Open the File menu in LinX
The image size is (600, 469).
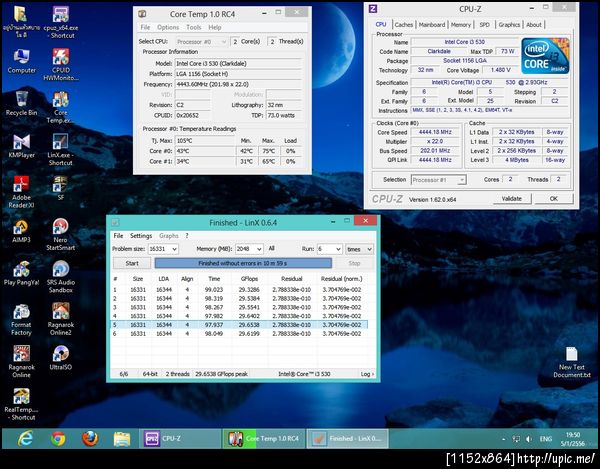118,236
